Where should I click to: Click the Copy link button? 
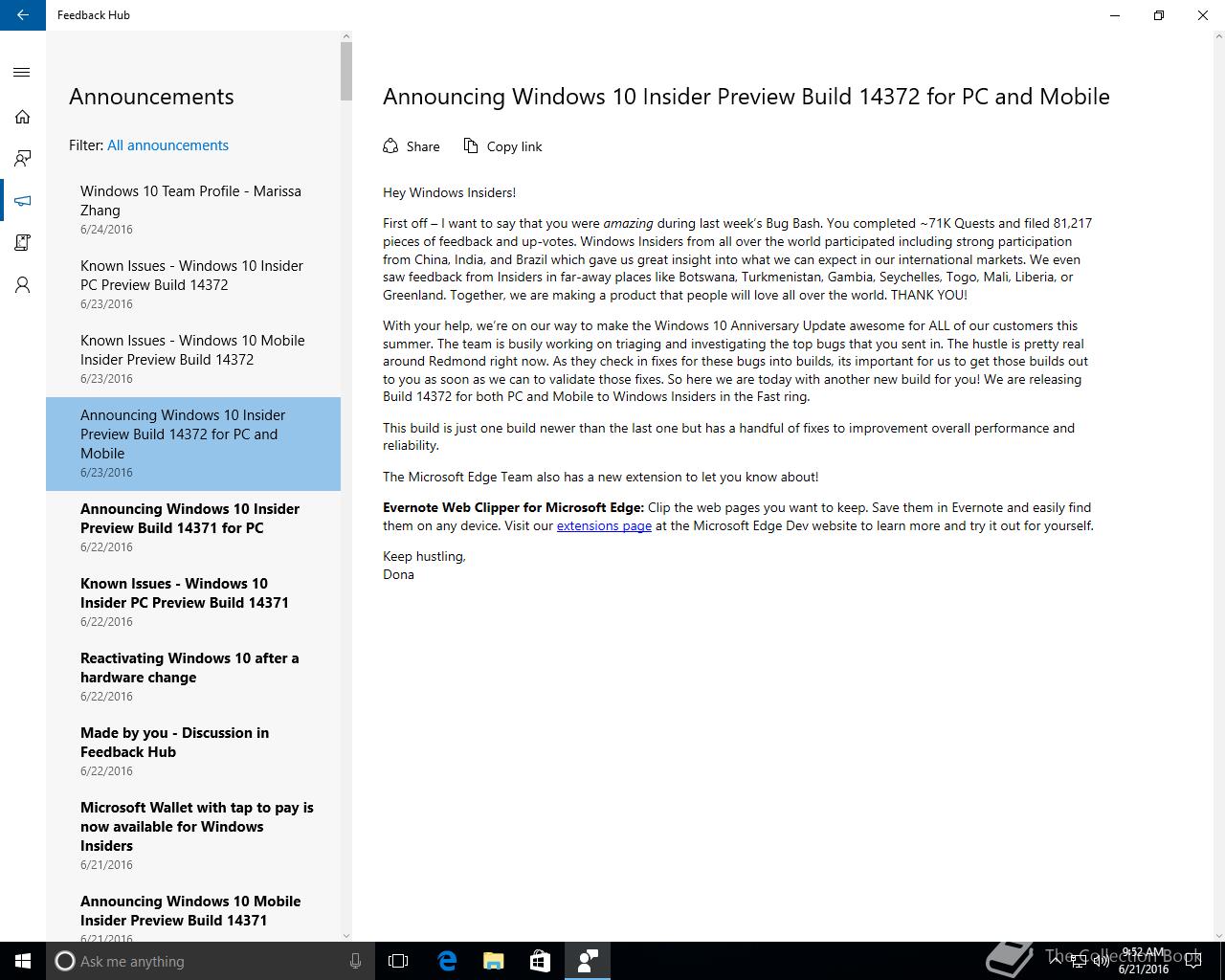503,146
